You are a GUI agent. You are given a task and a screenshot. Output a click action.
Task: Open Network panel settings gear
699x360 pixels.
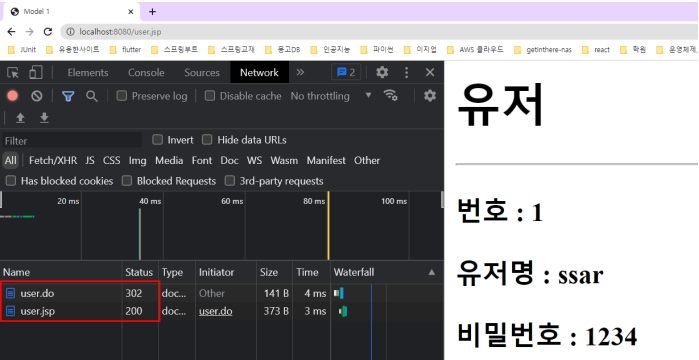(430, 95)
